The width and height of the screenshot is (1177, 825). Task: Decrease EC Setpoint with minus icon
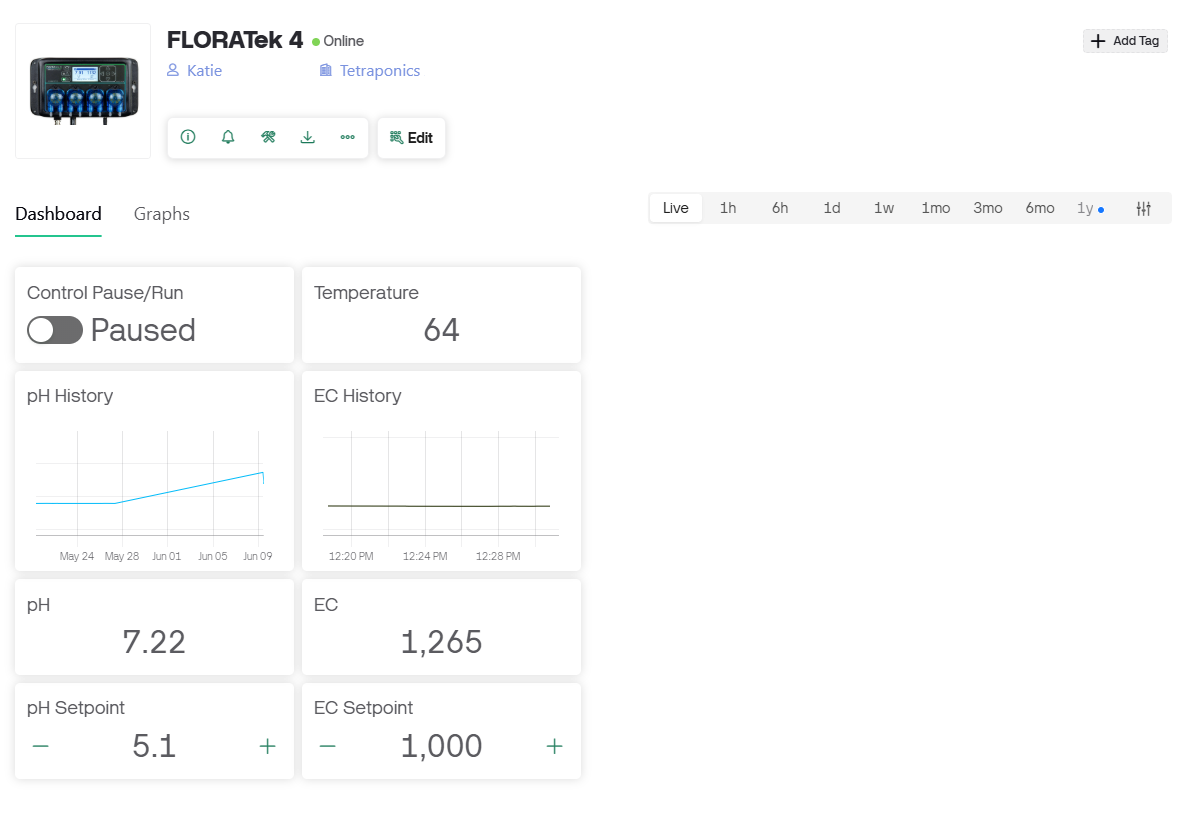click(327, 746)
